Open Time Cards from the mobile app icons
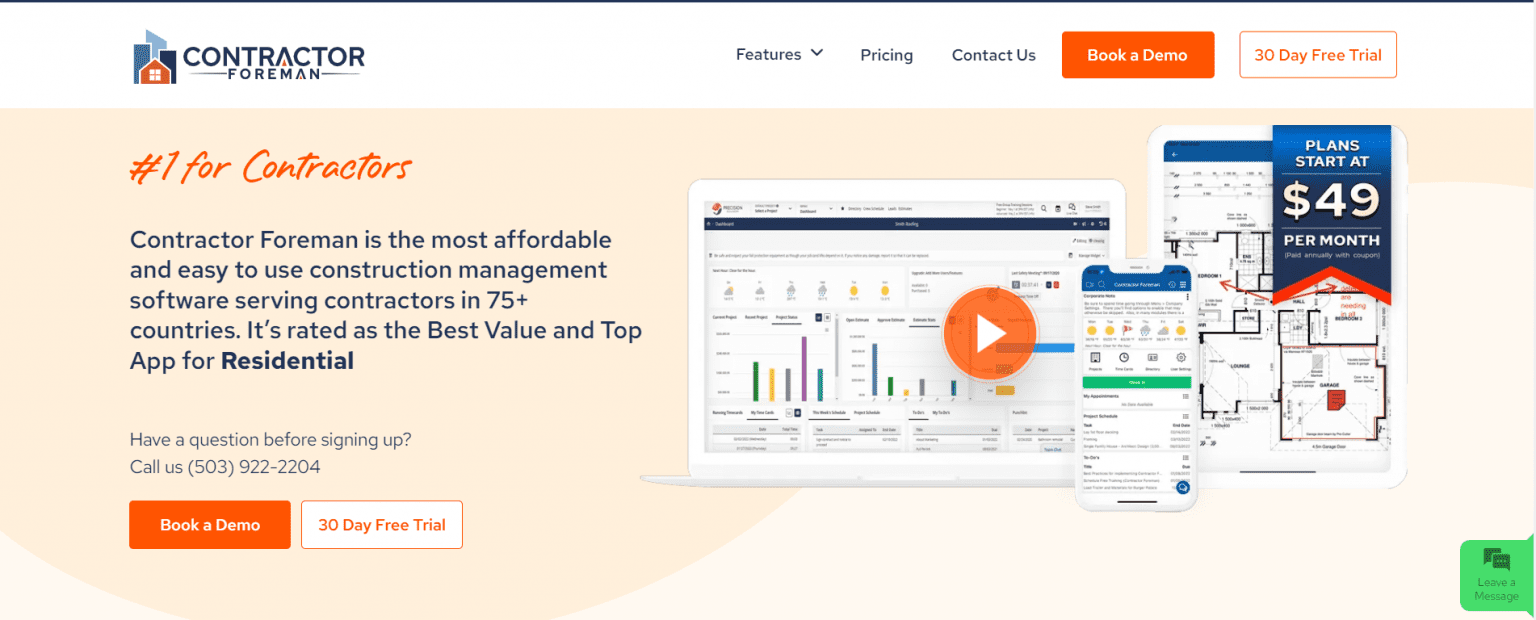 pos(1124,357)
